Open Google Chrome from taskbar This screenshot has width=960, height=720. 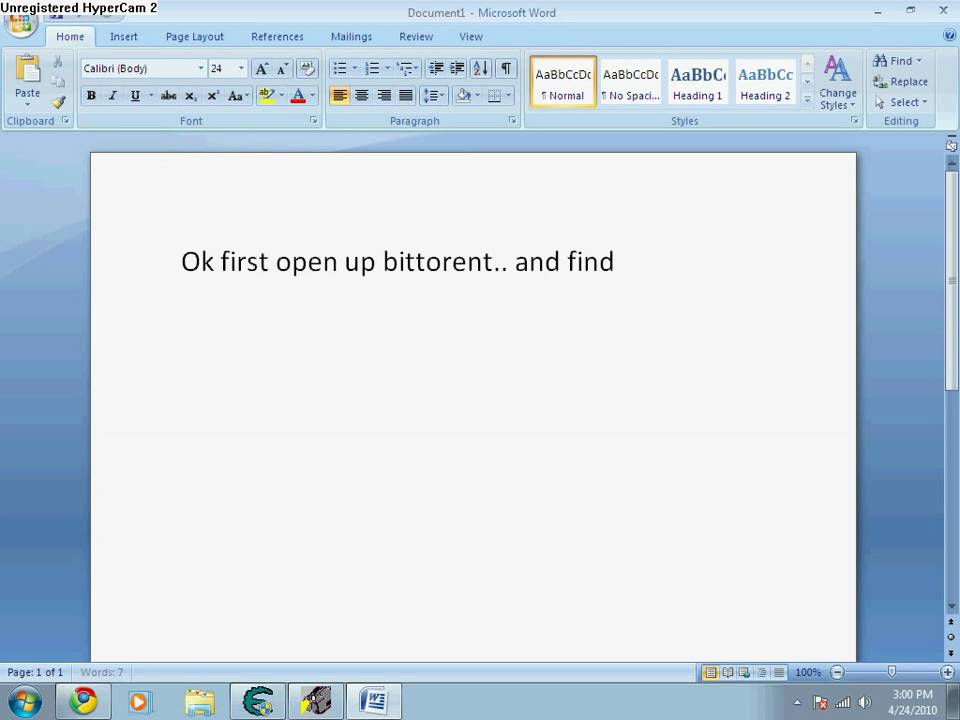(83, 700)
